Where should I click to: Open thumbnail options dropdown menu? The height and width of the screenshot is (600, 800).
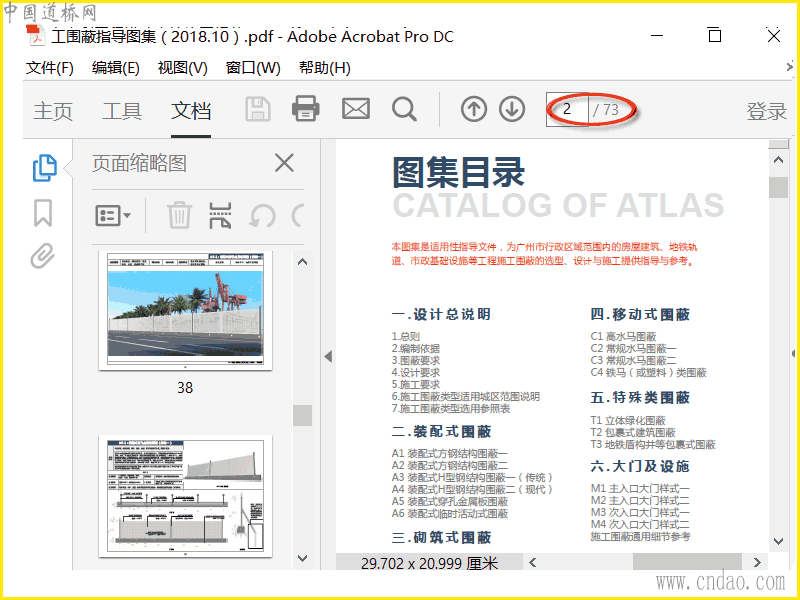(113, 216)
